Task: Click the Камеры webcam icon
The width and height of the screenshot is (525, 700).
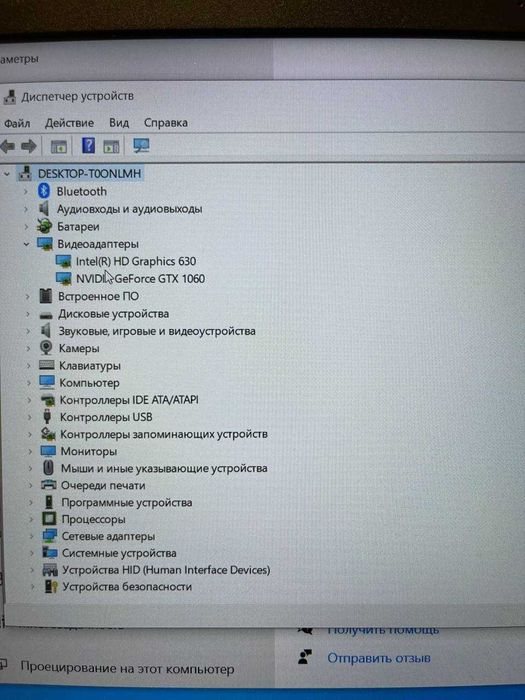Action: [46, 348]
